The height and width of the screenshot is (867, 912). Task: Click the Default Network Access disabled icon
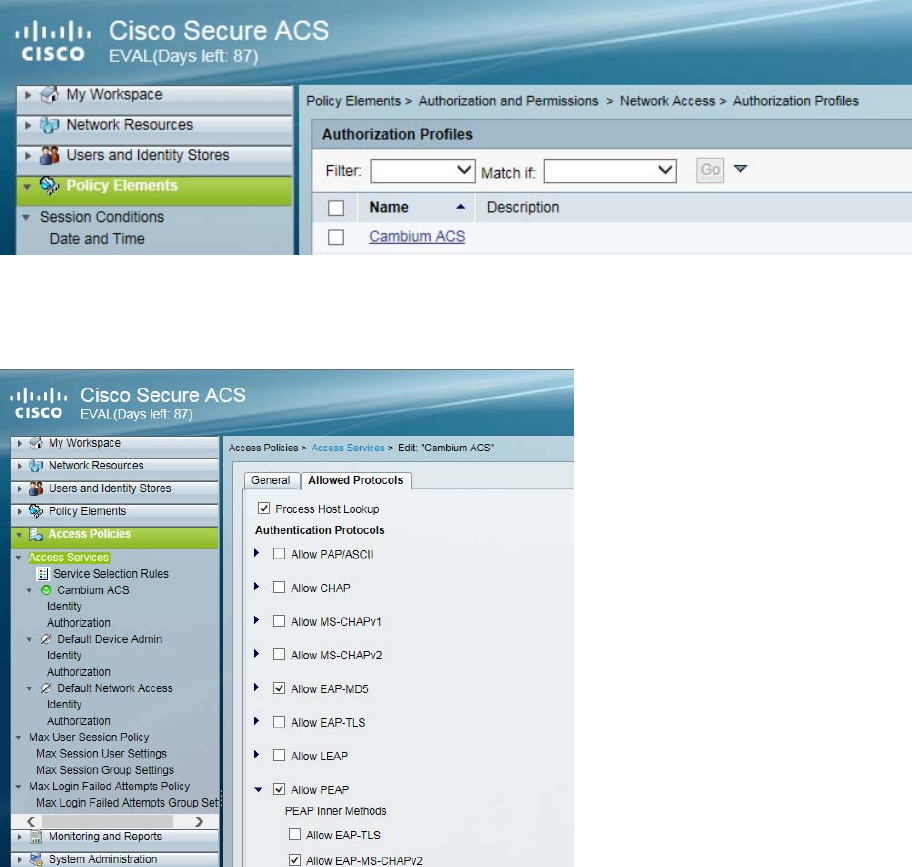click(46, 688)
